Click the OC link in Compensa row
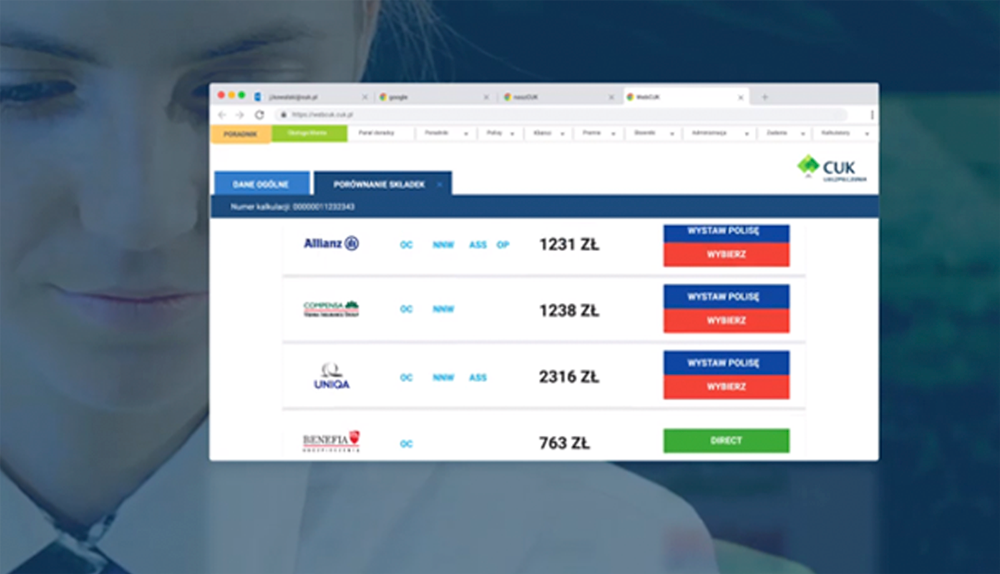1000x574 pixels. [406, 309]
